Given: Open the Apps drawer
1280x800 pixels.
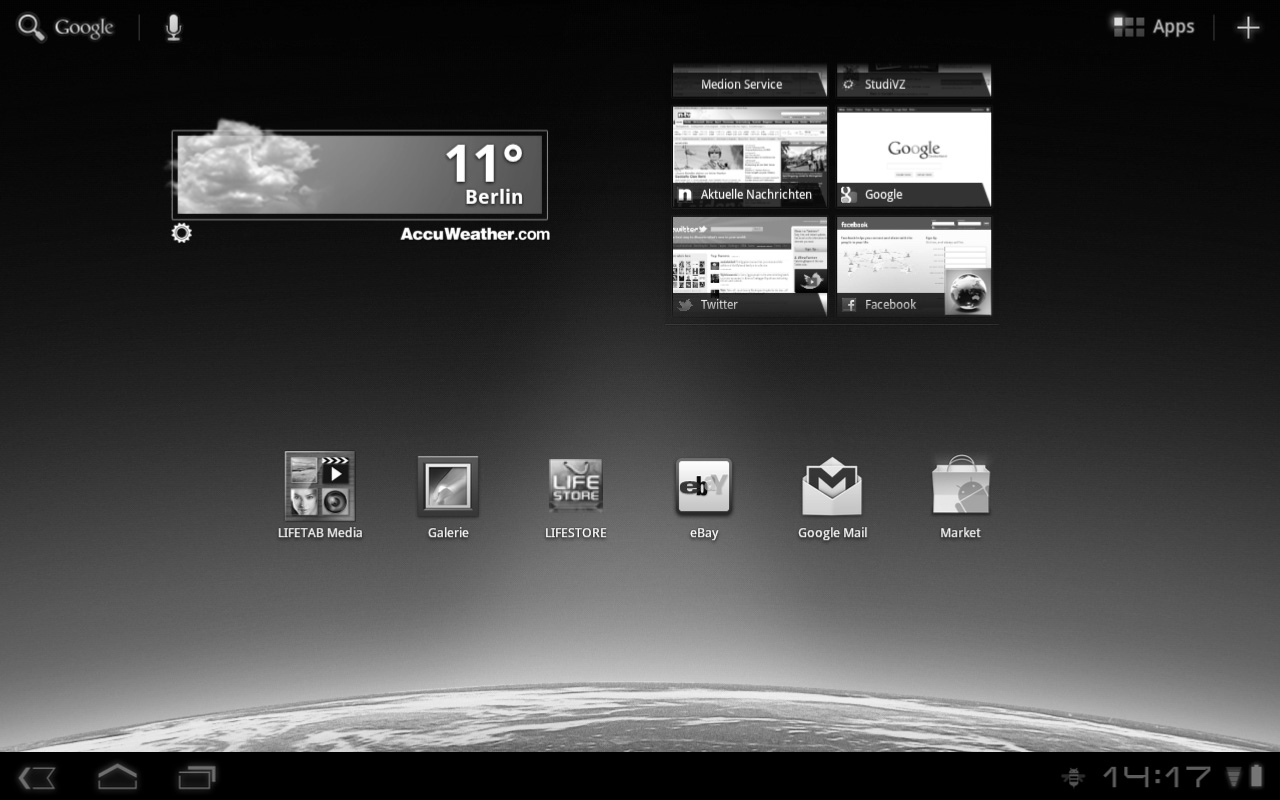Looking at the screenshot, I should click(1154, 27).
